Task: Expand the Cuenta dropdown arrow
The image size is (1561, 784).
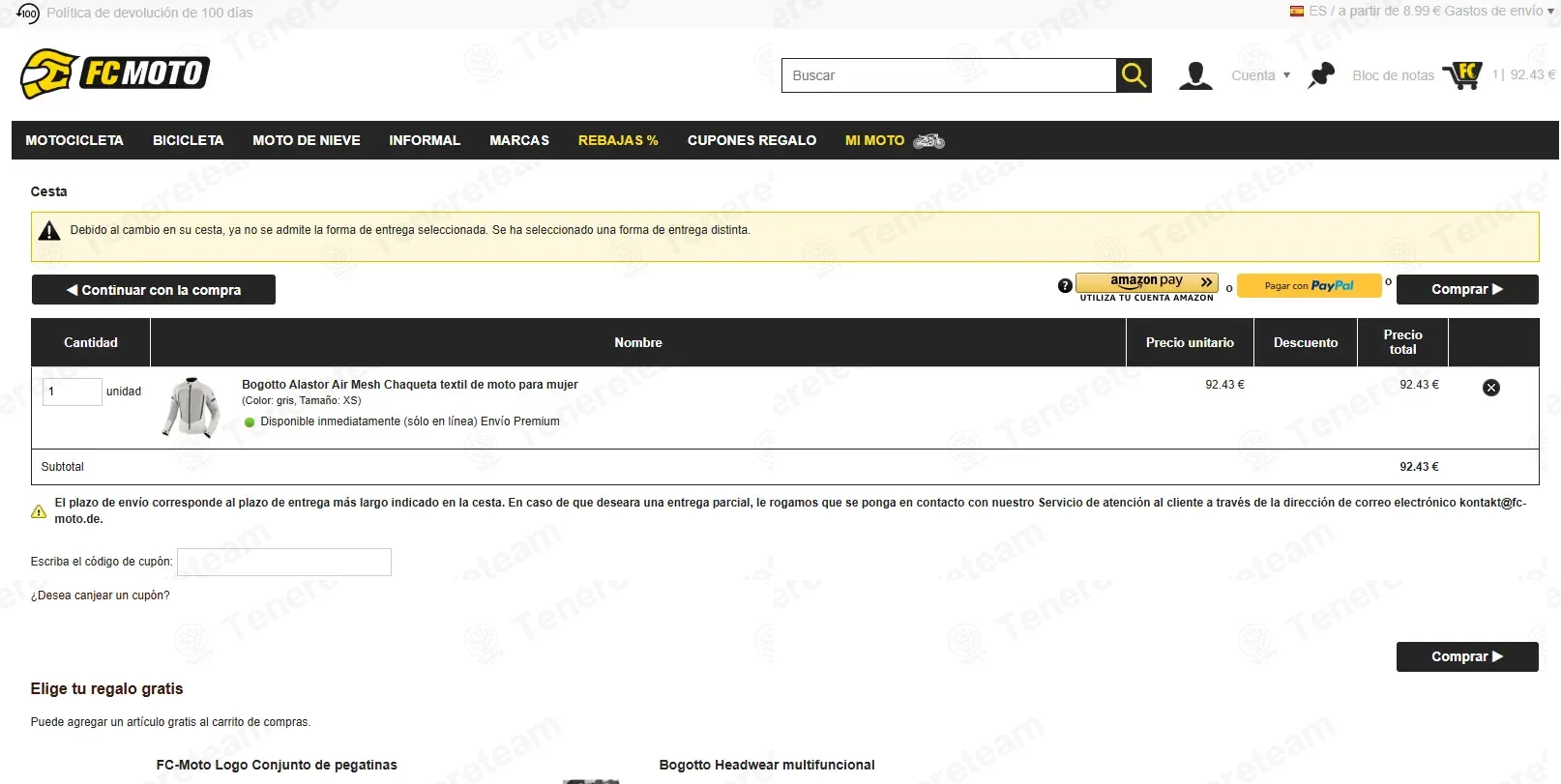Action: tap(1286, 75)
